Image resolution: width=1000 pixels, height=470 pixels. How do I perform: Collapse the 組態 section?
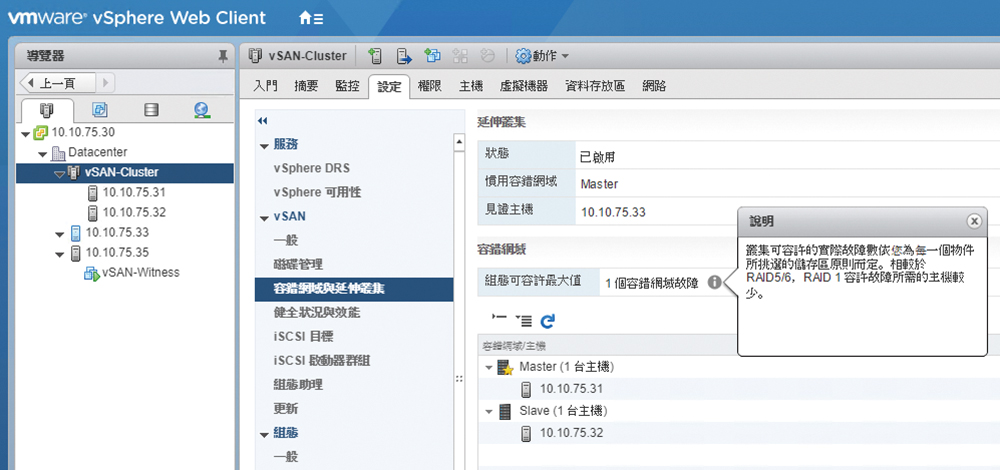[x=264, y=434]
